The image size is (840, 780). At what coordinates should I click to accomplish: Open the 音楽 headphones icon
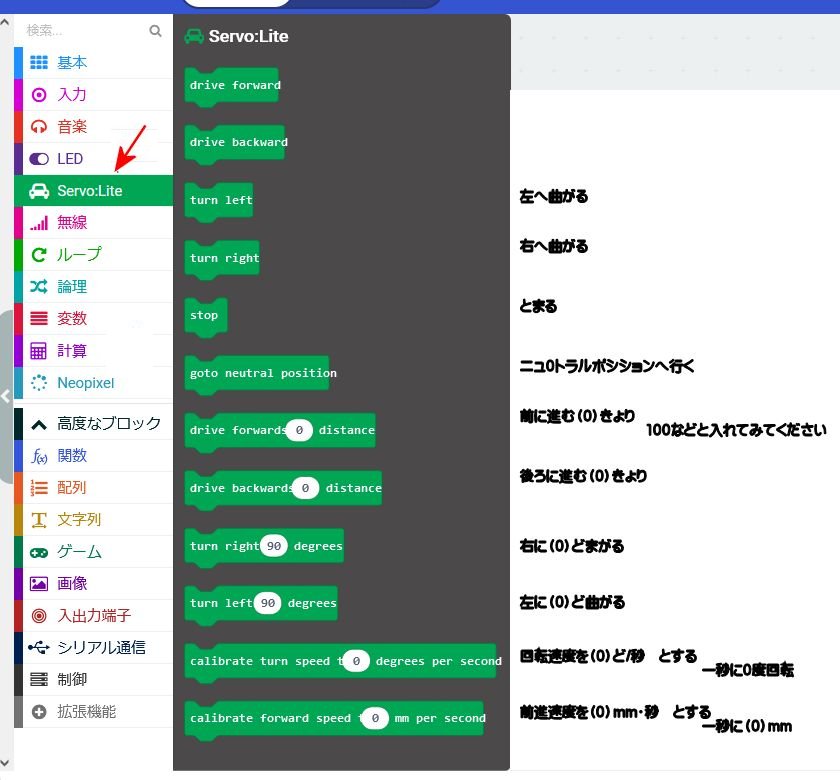click(x=39, y=127)
